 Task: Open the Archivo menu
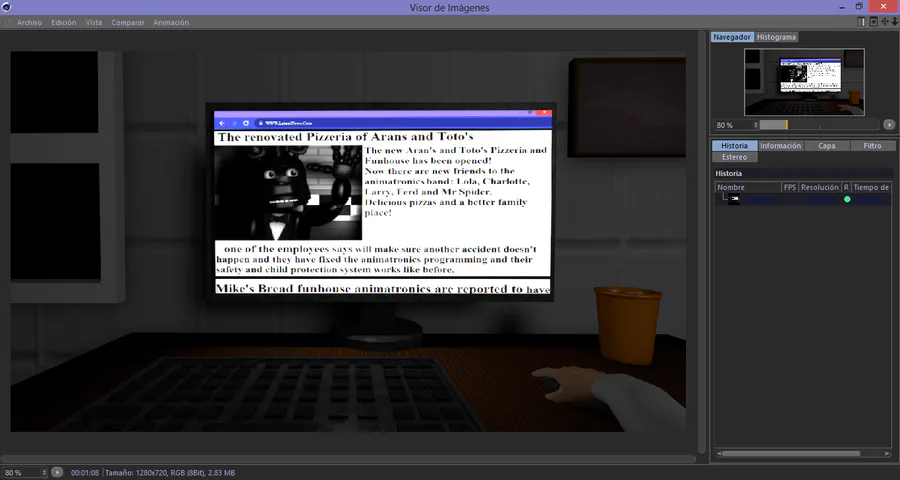coord(29,22)
